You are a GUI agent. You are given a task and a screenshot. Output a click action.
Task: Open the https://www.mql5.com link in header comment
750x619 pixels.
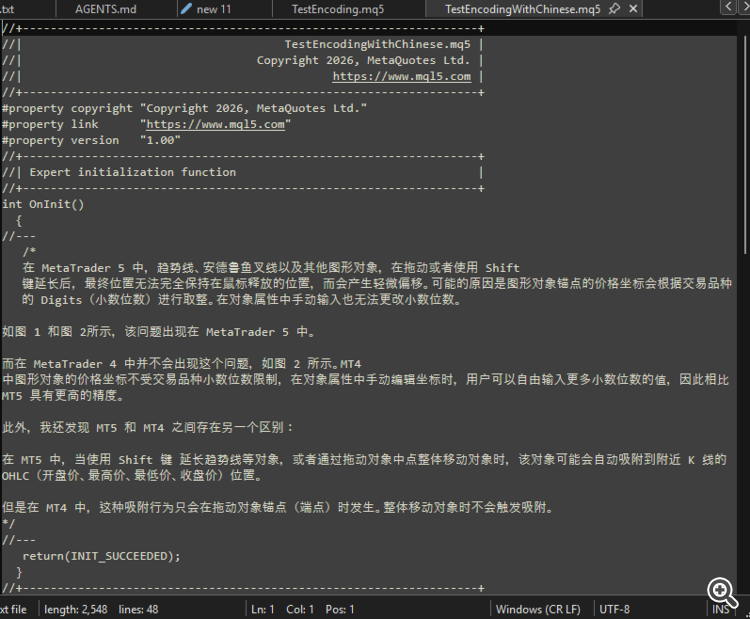[x=401, y=77]
